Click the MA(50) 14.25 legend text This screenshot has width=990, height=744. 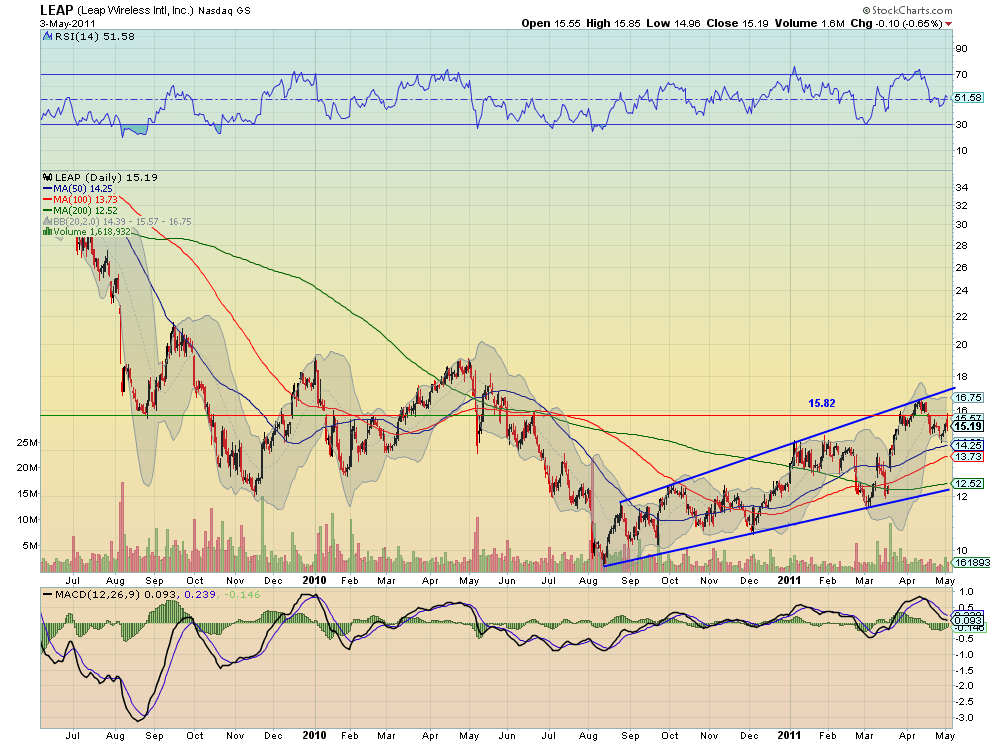[83, 189]
